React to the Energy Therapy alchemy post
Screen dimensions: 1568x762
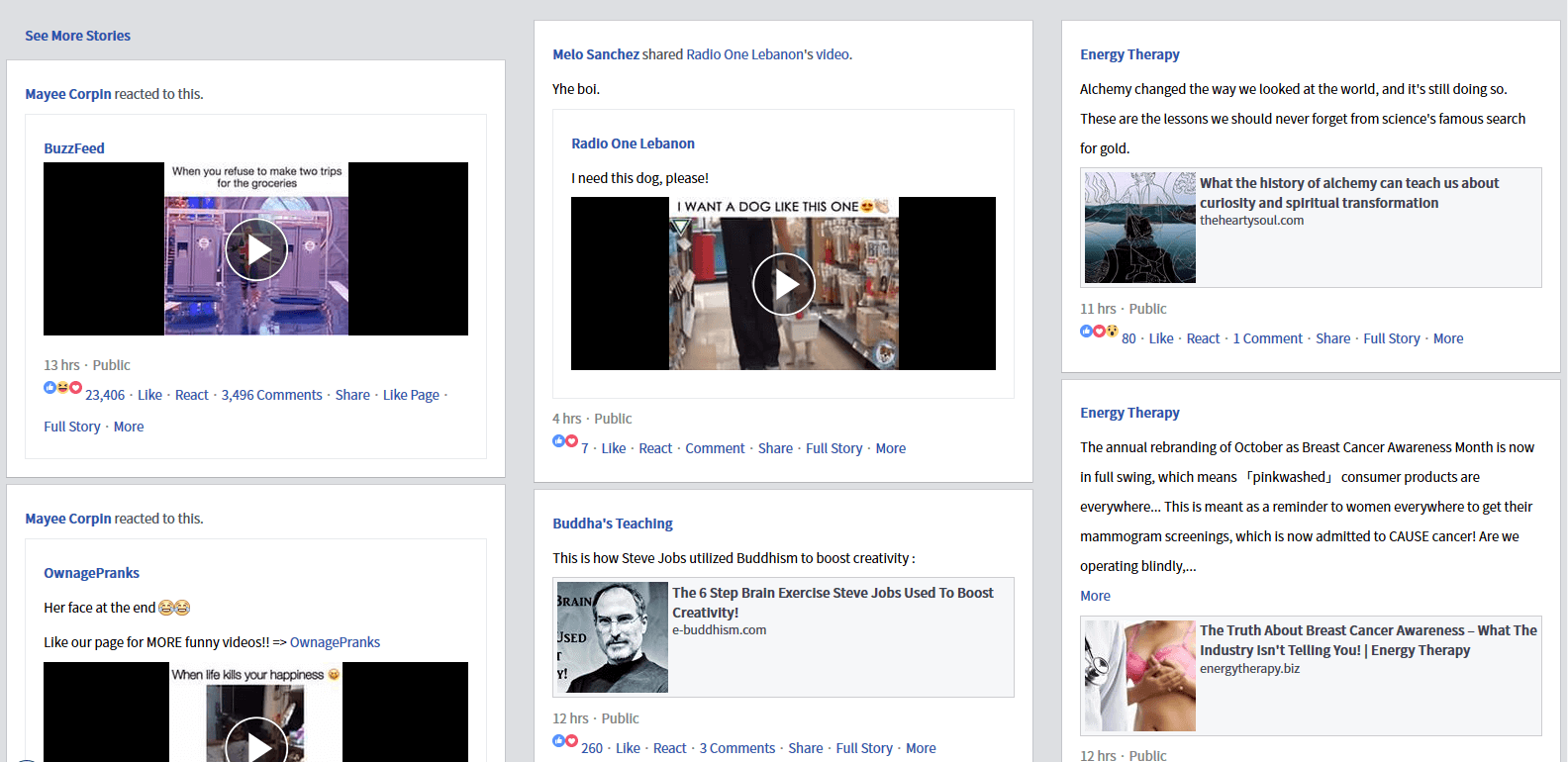click(x=1204, y=338)
